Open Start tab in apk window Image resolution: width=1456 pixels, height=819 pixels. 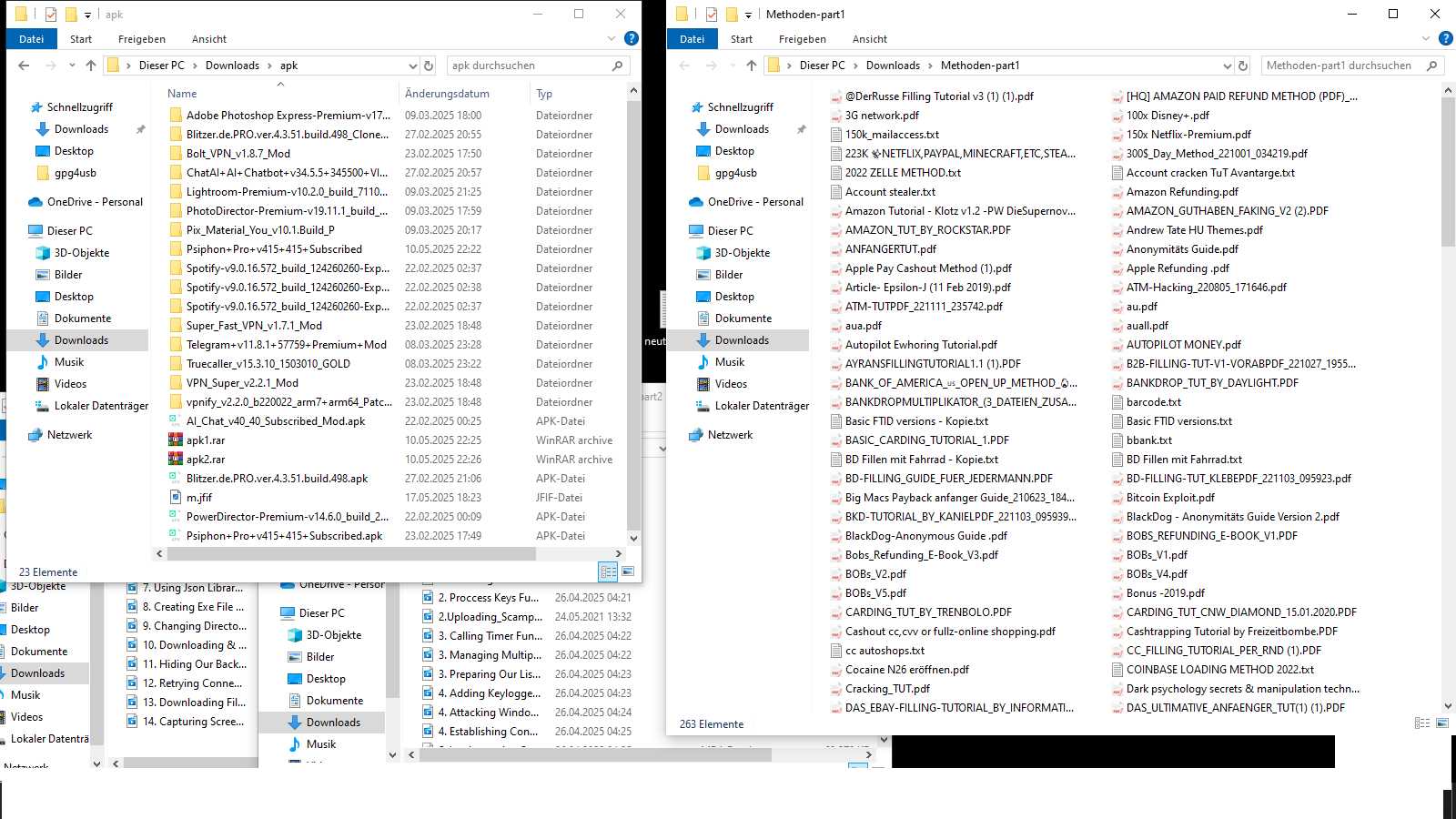click(x=81, y=39)
